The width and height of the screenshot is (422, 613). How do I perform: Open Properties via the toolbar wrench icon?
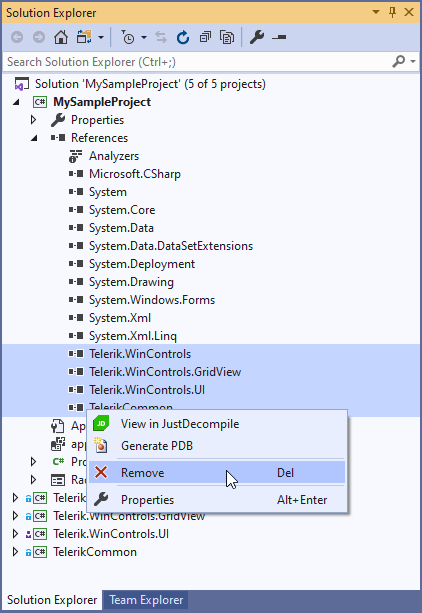click(257, 37)
